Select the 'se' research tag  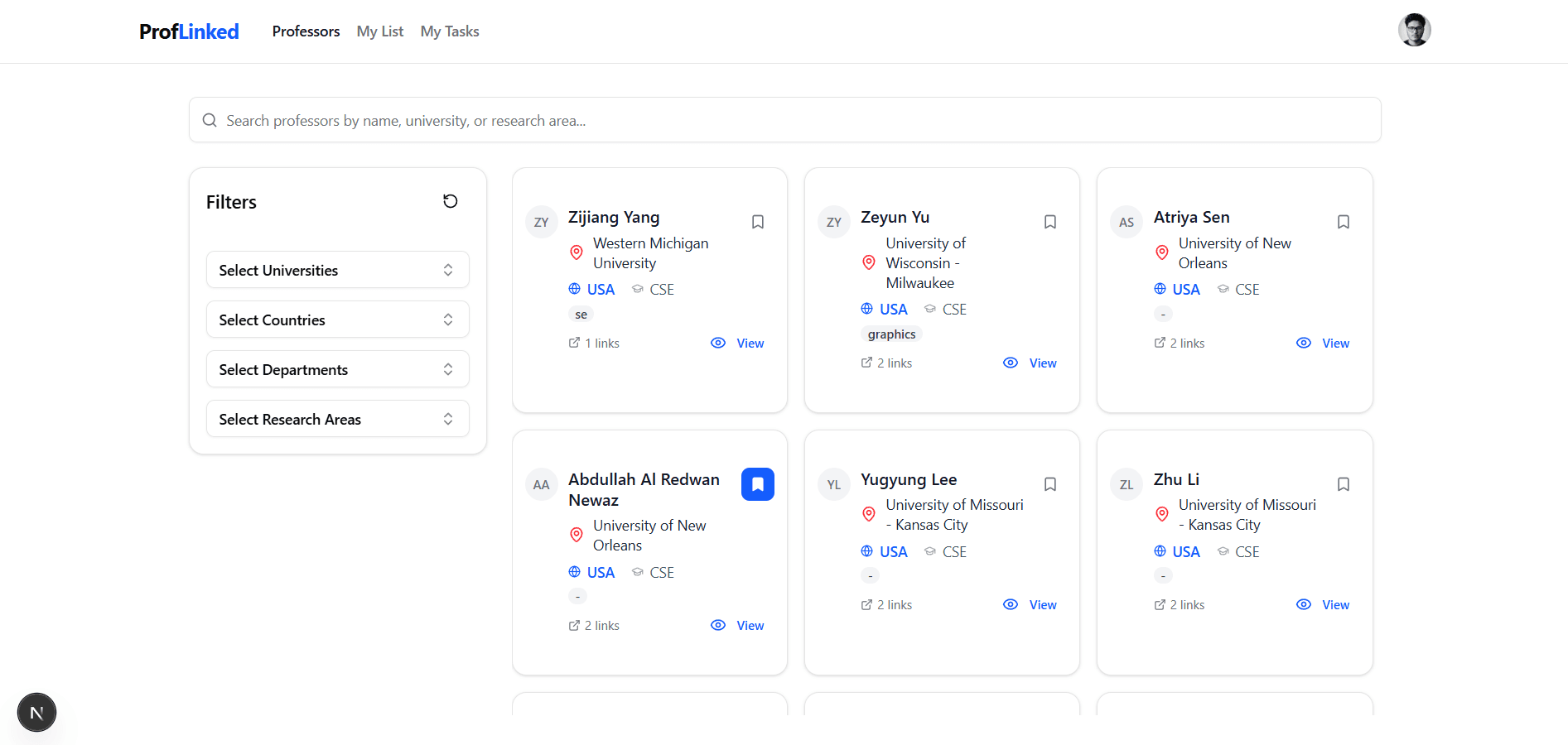click(581, 315)
